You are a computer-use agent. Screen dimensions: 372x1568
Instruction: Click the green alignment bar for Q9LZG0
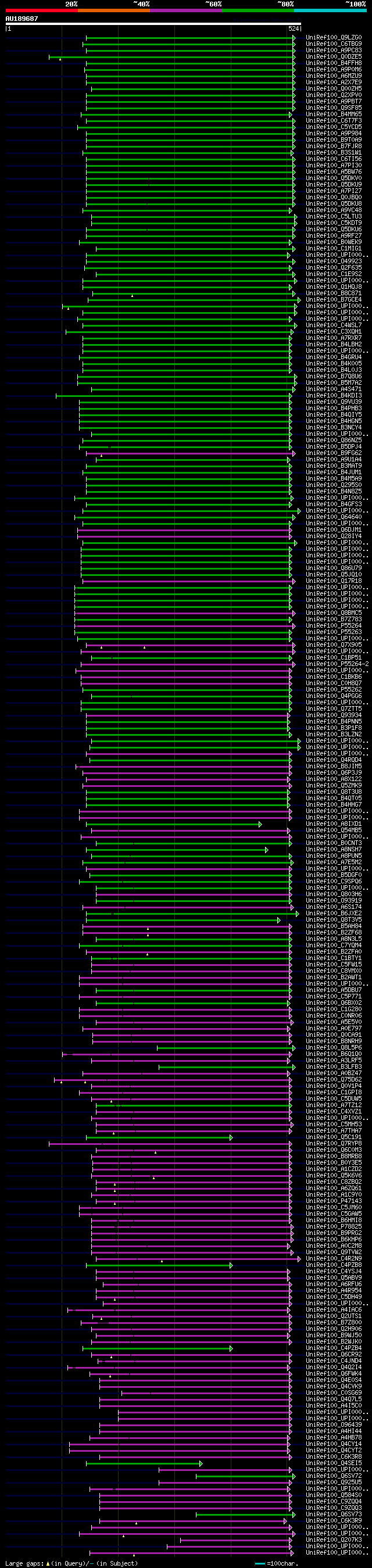[x=191, y=38]
